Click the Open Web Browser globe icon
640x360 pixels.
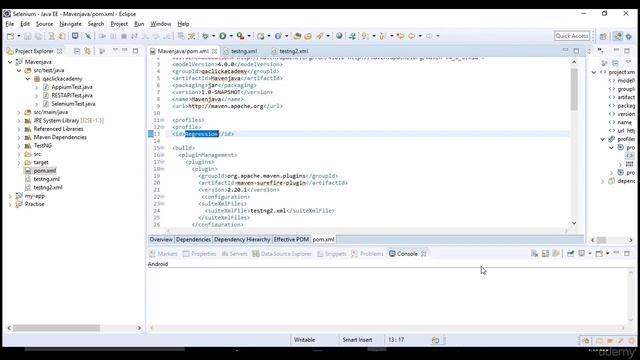(339, 36)
